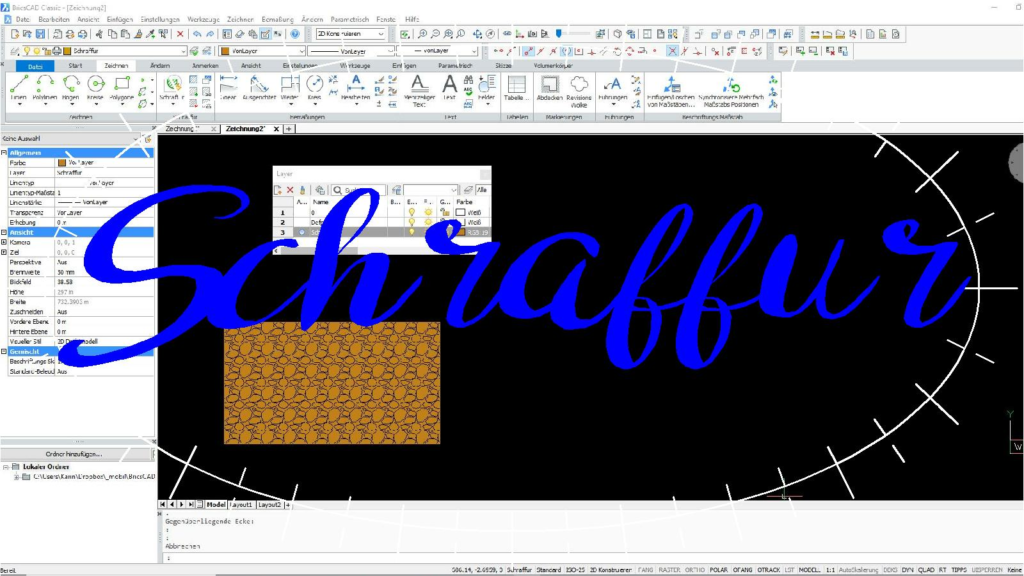Click the new document toolbar icon
1024x576 pixels.
tap(14, 34)
